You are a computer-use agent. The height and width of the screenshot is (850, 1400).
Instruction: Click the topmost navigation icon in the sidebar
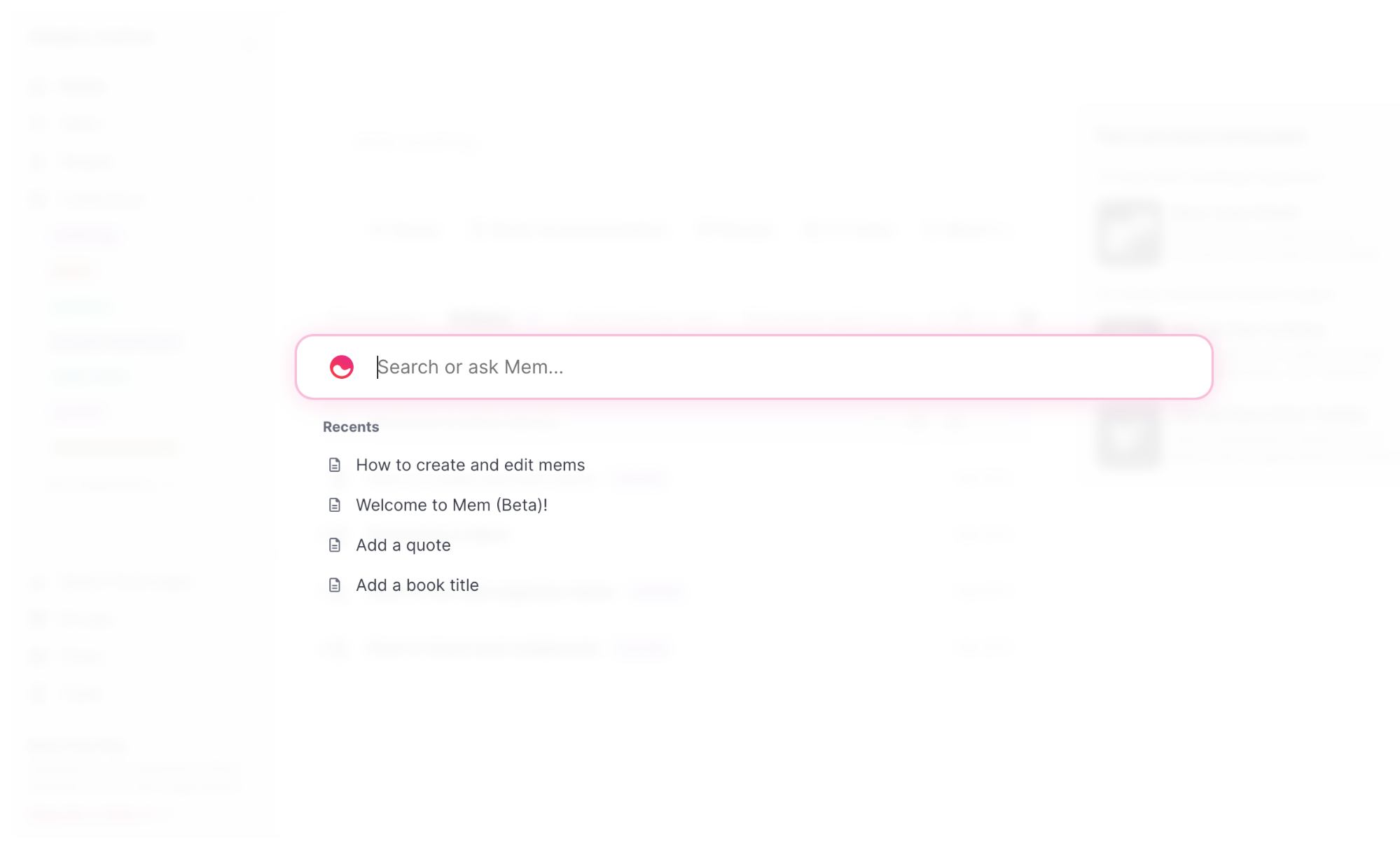39,86
